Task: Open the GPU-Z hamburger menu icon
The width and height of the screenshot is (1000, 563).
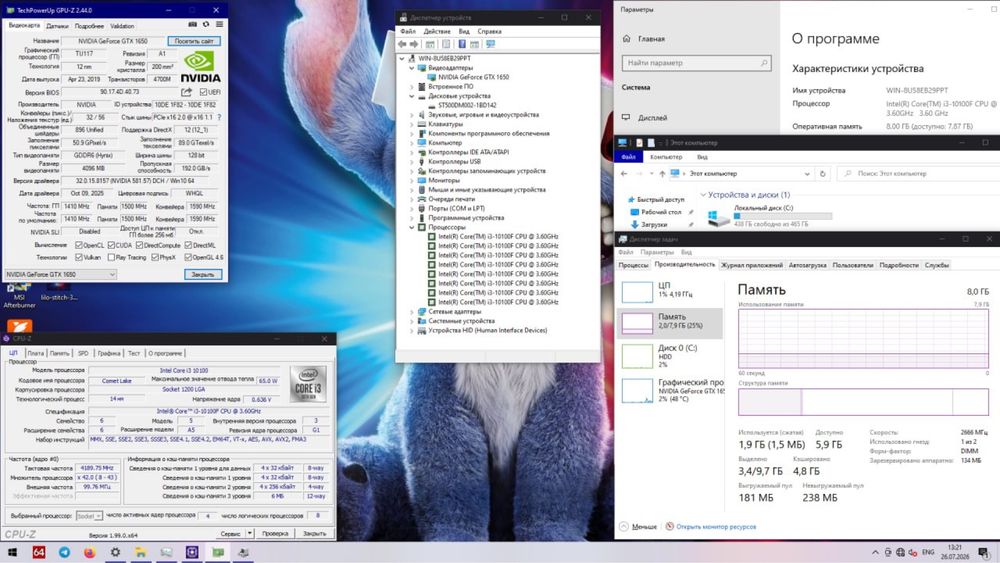Action: click(x=219, y=24)
